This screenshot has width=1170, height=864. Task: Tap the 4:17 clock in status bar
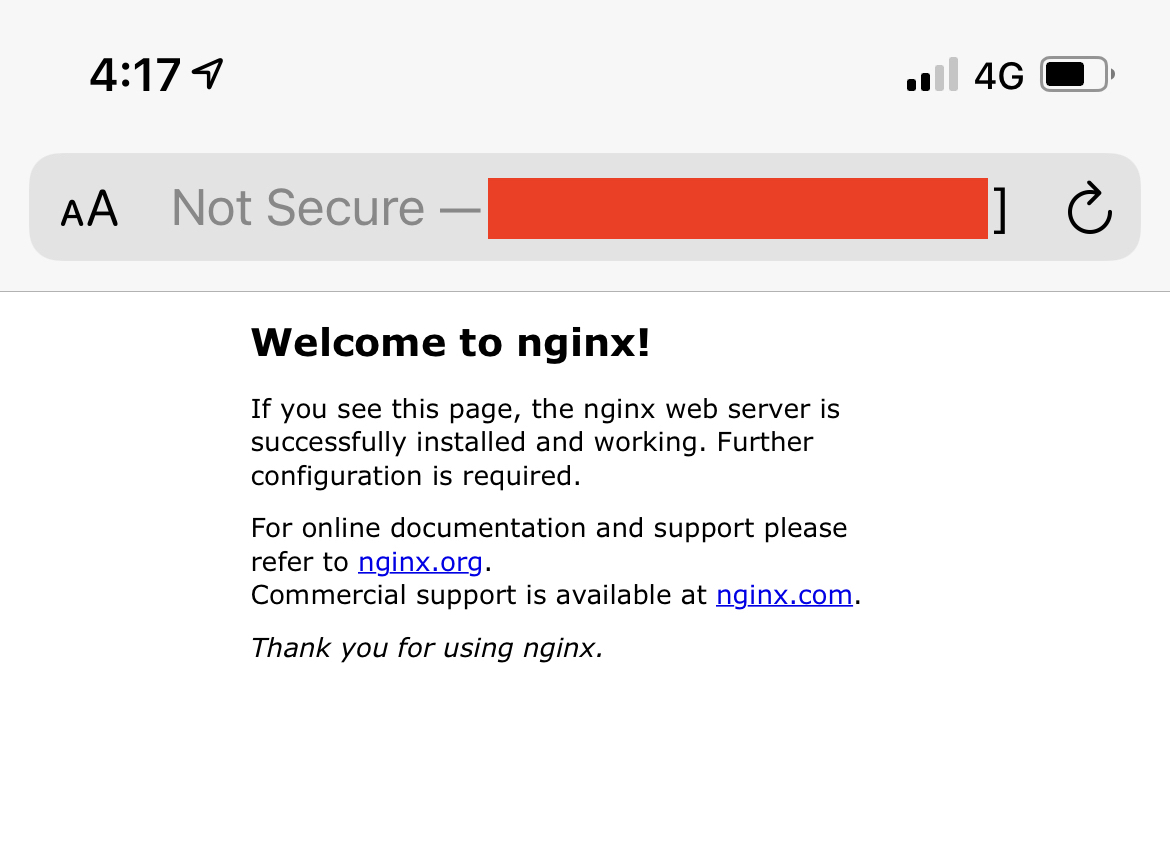[x=135, y=75]
